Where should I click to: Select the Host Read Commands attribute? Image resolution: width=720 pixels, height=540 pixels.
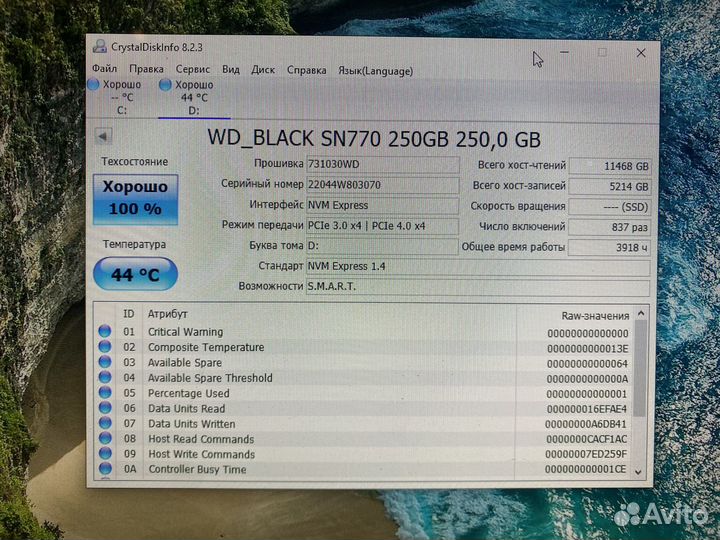click(201, 439)
